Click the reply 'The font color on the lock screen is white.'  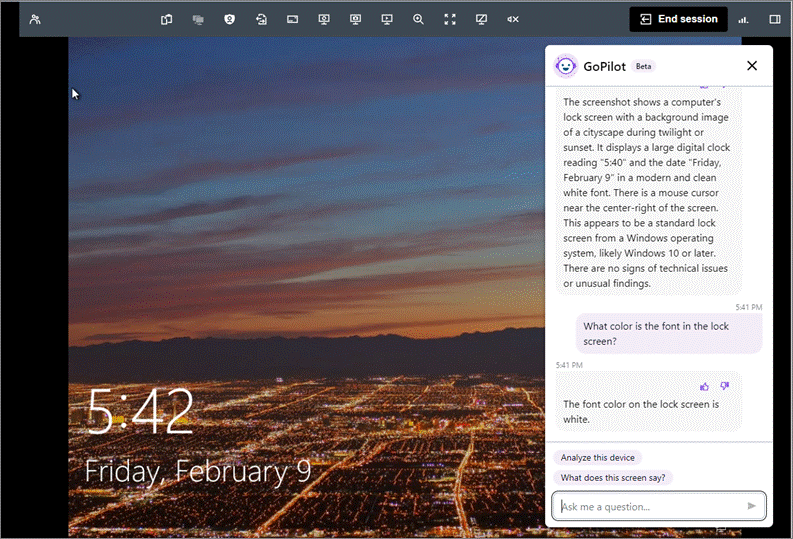(648, 402)
